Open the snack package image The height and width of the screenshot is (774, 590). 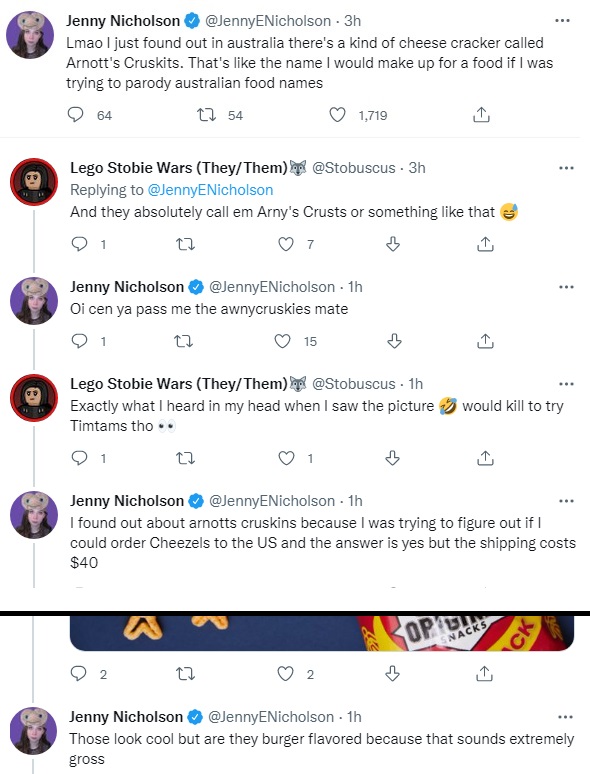[322, 633]
